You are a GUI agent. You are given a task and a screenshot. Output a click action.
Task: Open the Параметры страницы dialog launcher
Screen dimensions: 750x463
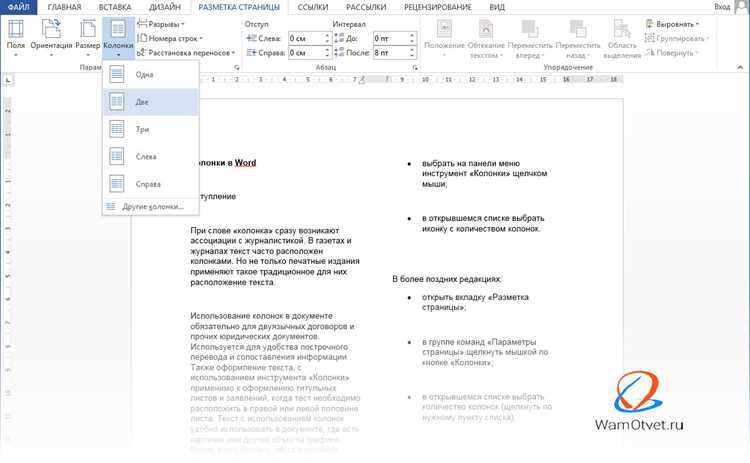[237, 68]
